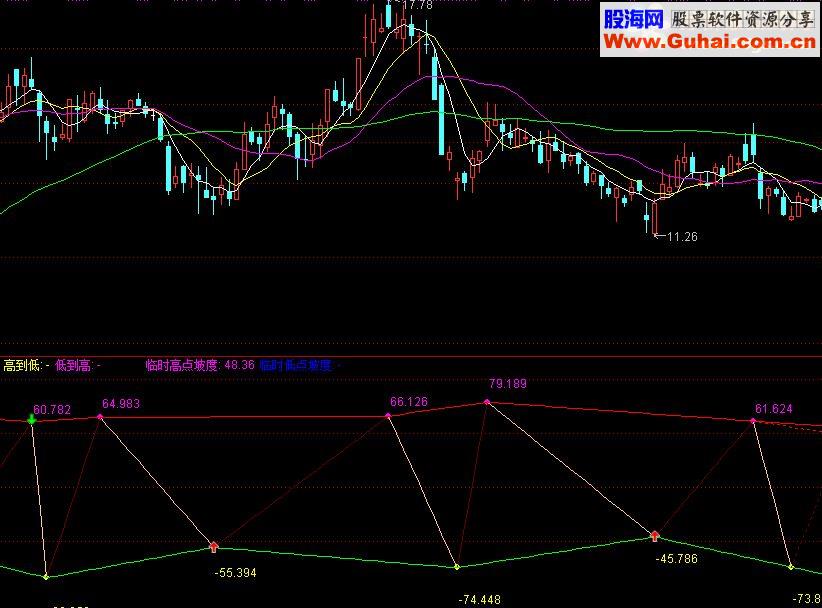Click the magenta peak marker at 61.624
The width and height of the screenshot is (822, 608).
(x=753, y=421)
